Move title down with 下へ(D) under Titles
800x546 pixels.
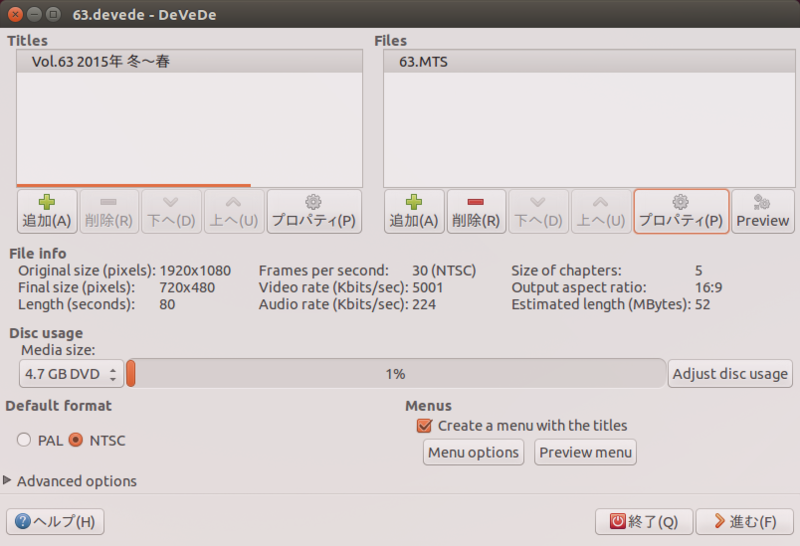pyautogui.click(x=171, y=211)
